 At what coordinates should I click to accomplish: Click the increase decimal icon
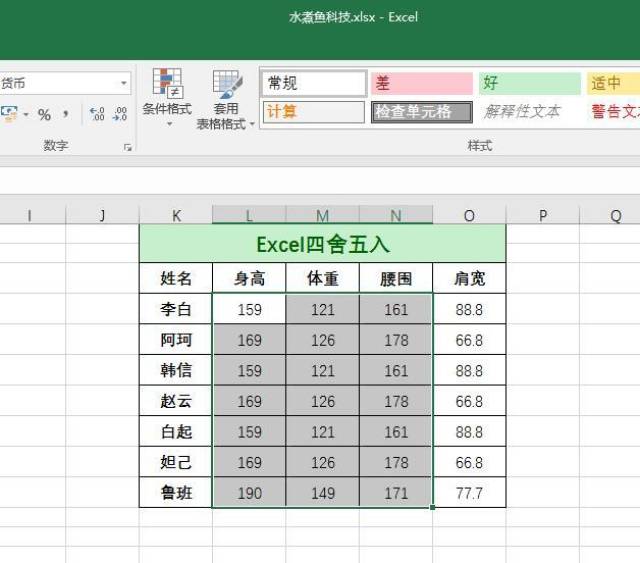click(x=97, y=115)
